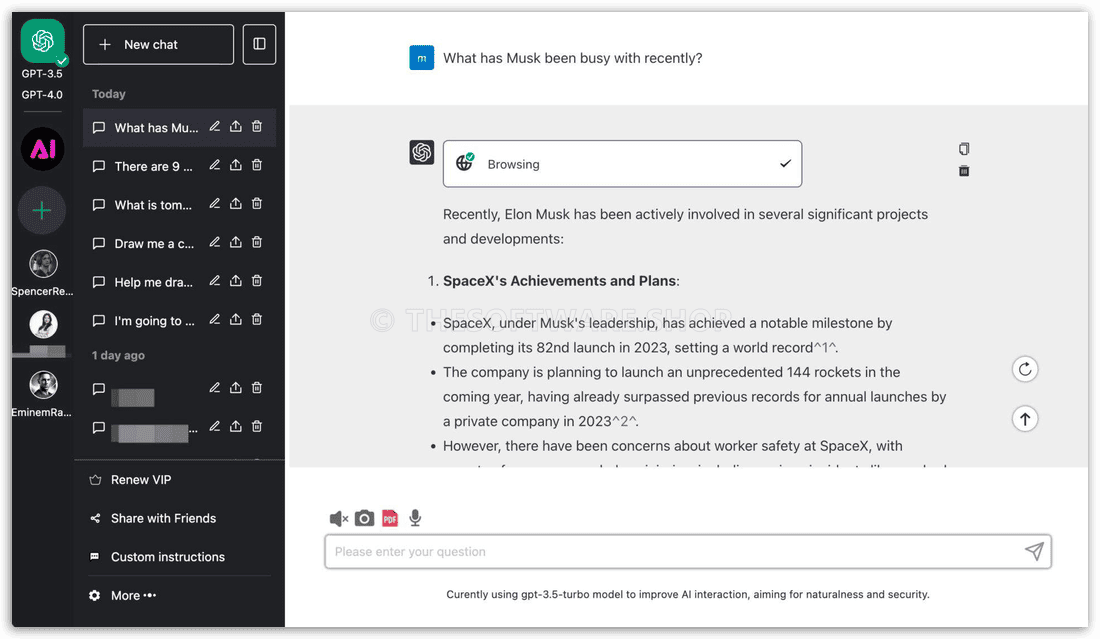Rename the 'What is tom...' chat
Screen dimensions: 1100x639
point(215,203)
